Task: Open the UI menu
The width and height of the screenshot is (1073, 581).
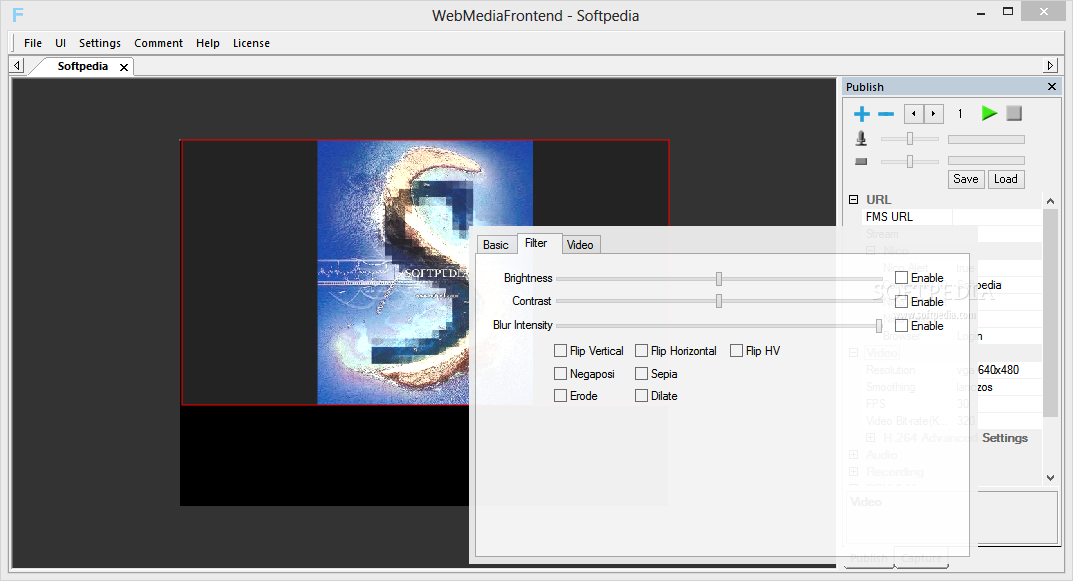Action: pos(60,43)
